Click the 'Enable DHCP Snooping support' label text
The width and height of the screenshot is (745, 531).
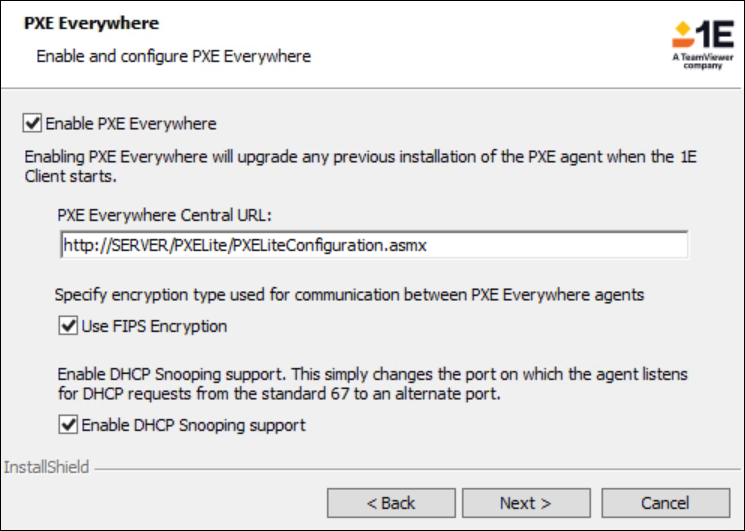point(193,425)
